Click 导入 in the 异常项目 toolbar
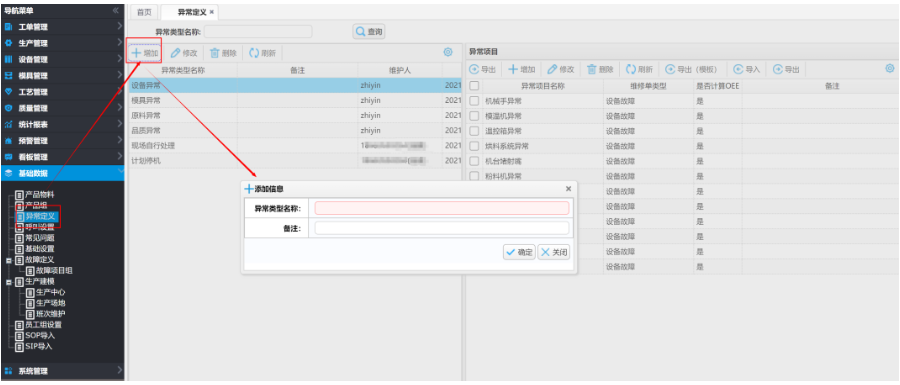900x385 pixels. click(x=746, y=69)
